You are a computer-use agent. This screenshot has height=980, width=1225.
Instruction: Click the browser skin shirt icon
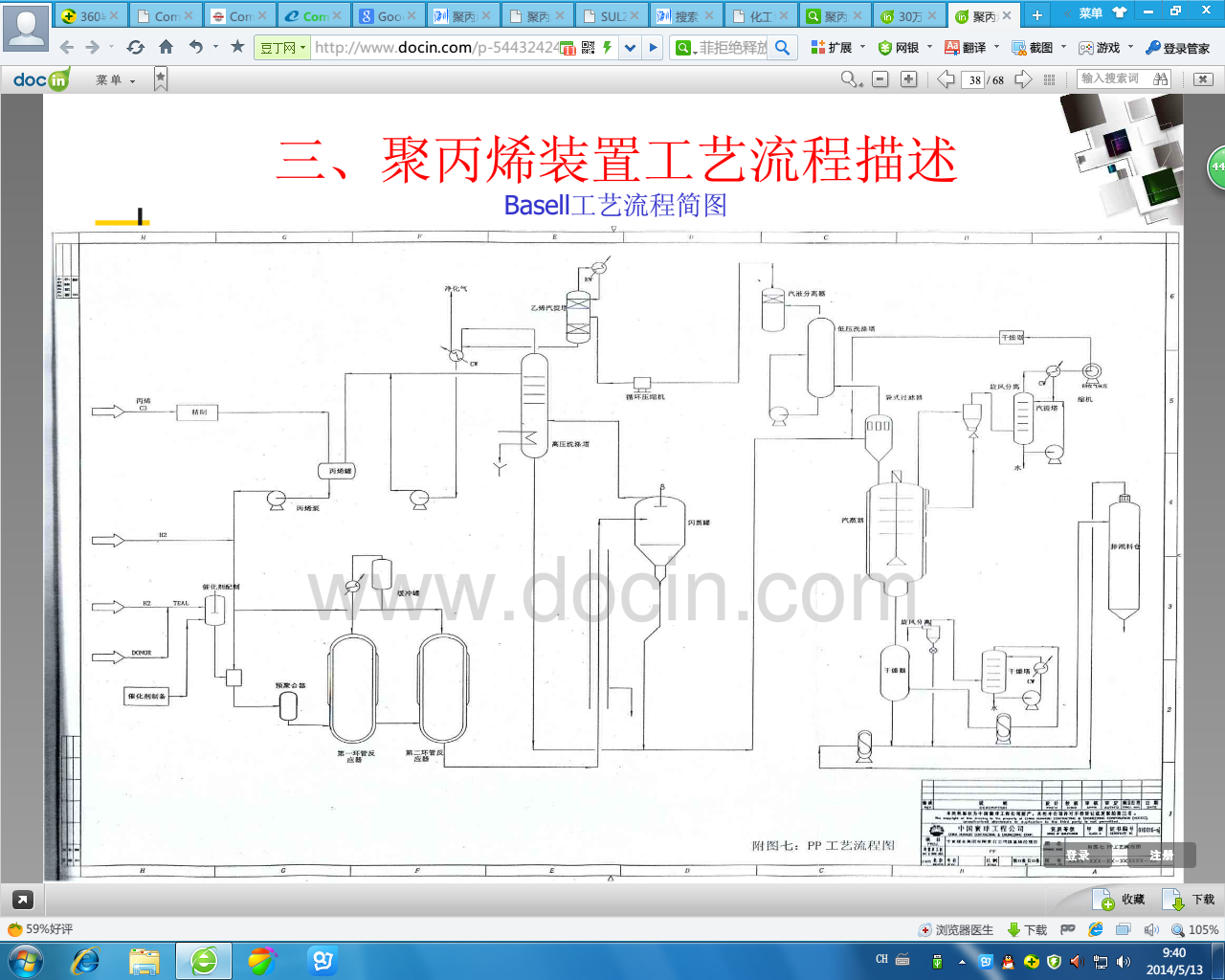coord(1120,13)
